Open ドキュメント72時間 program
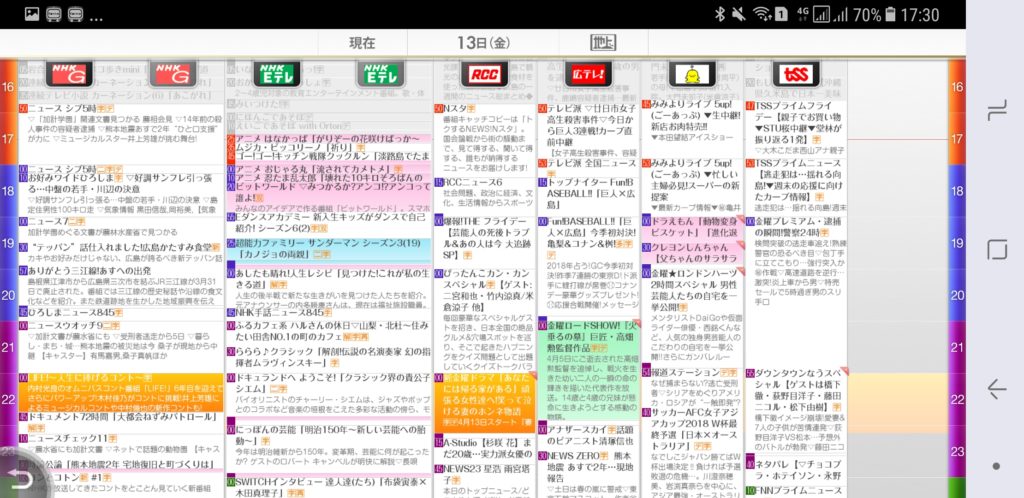1024x498 pixels. [x=121, y=421]
